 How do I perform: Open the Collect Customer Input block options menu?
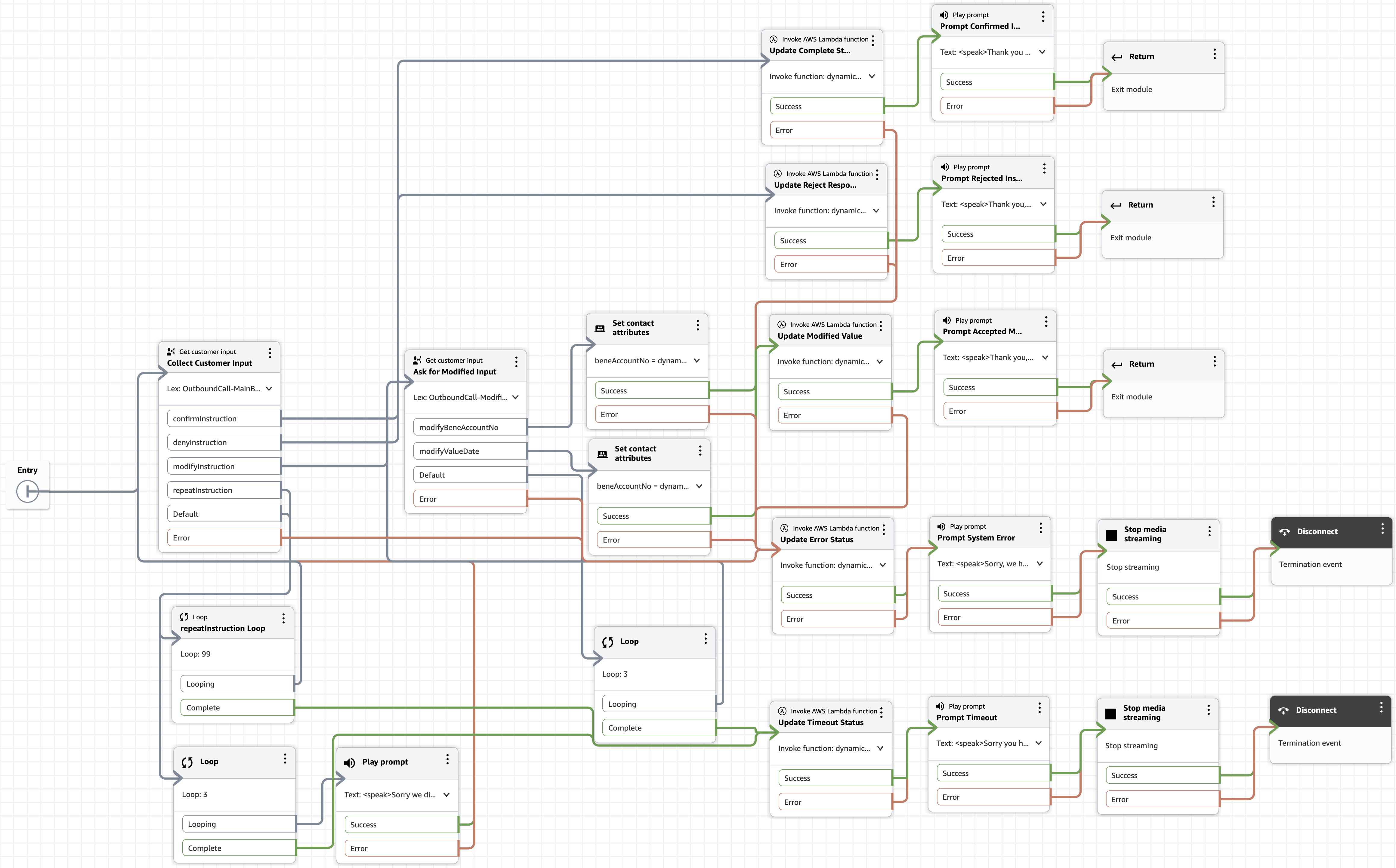pyautogui.click(x=270, y=352)
